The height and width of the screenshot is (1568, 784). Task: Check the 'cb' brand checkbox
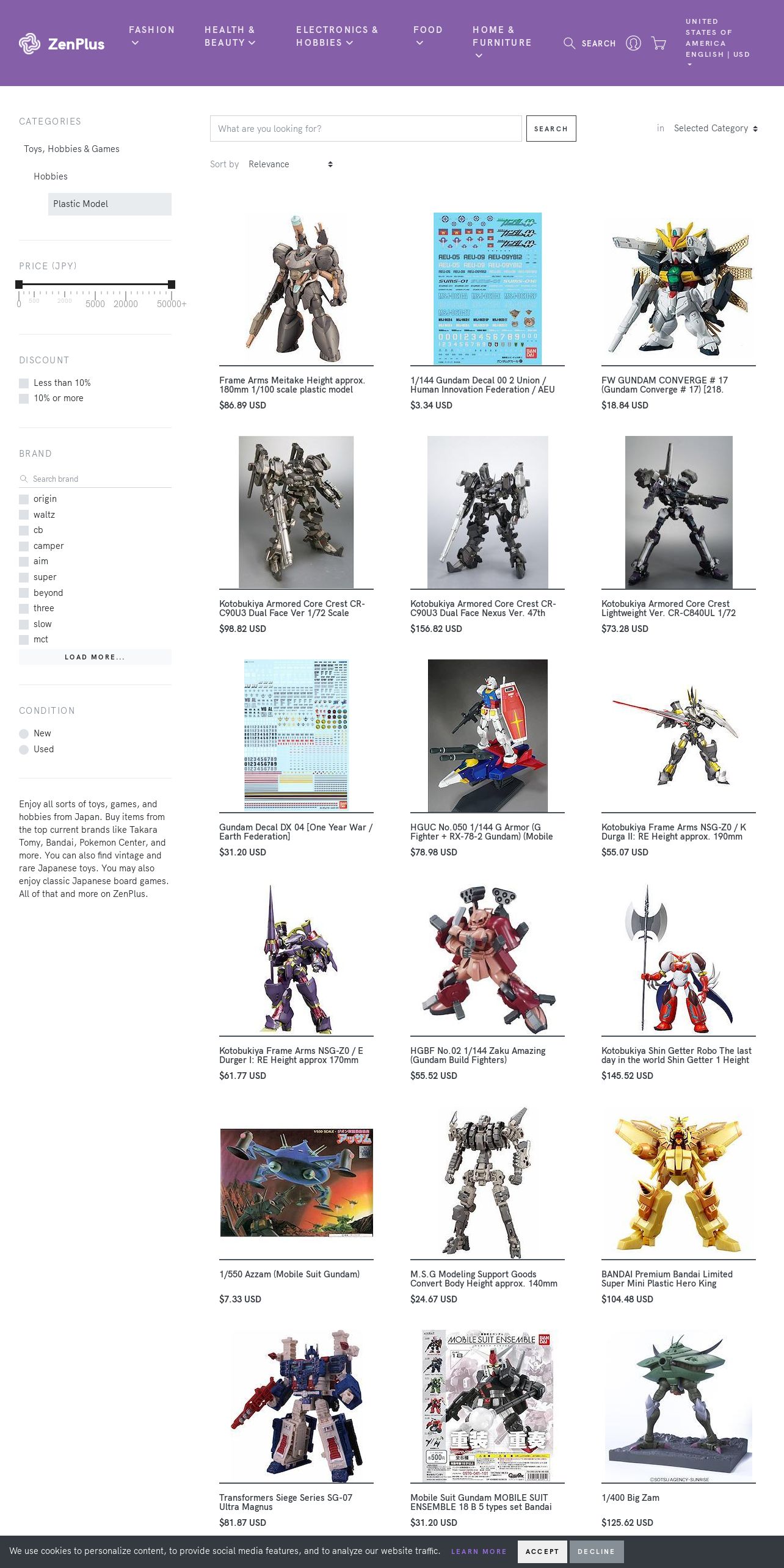click(24, 530)
